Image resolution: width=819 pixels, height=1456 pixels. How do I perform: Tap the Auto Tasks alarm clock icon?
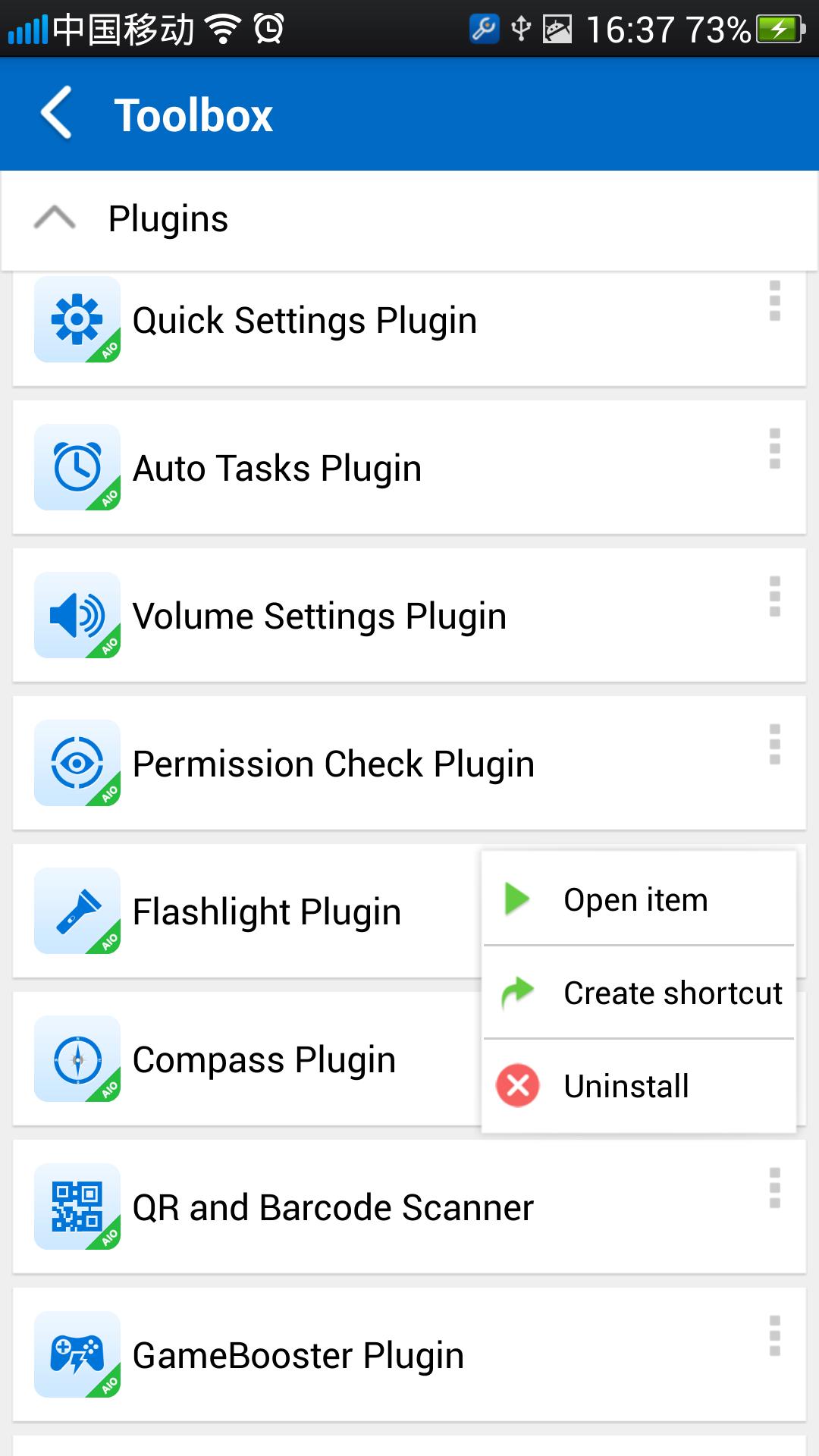(x=77, y=467)
